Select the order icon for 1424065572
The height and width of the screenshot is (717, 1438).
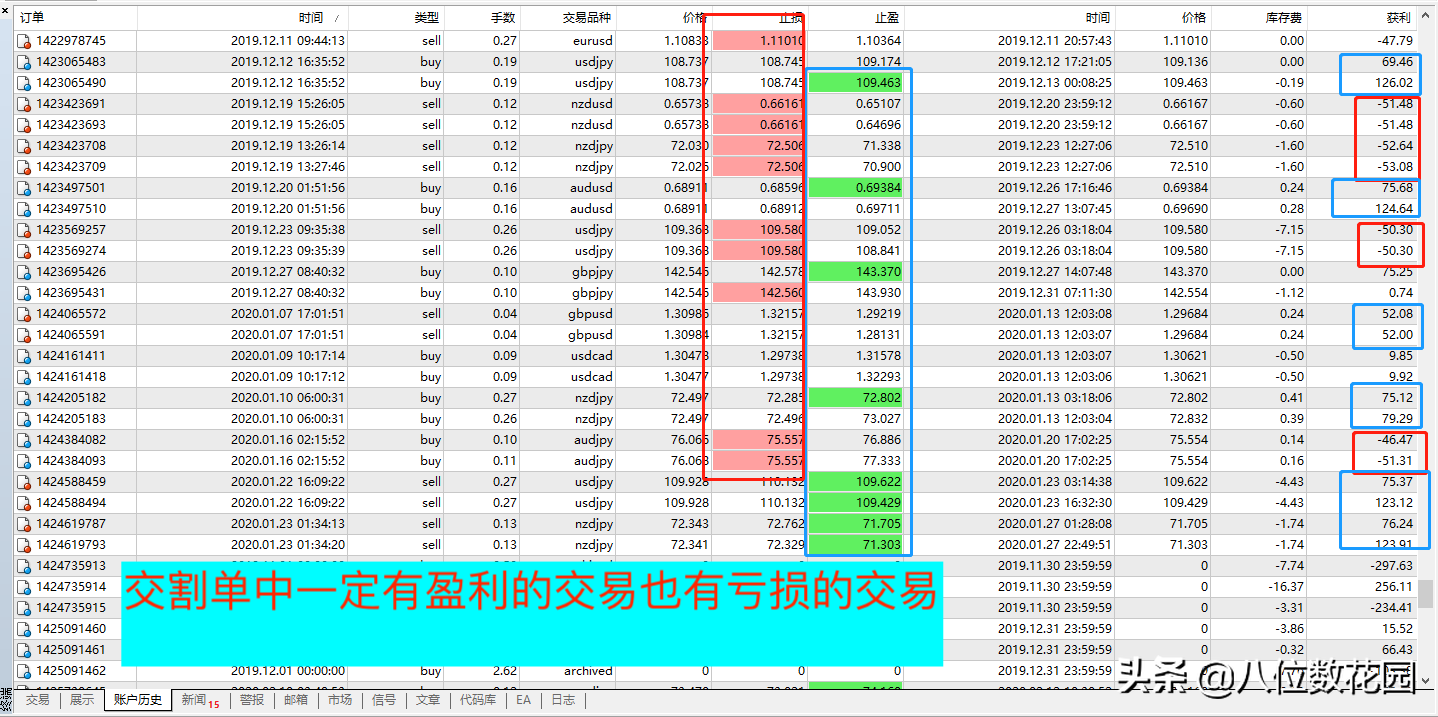point(25,314)
